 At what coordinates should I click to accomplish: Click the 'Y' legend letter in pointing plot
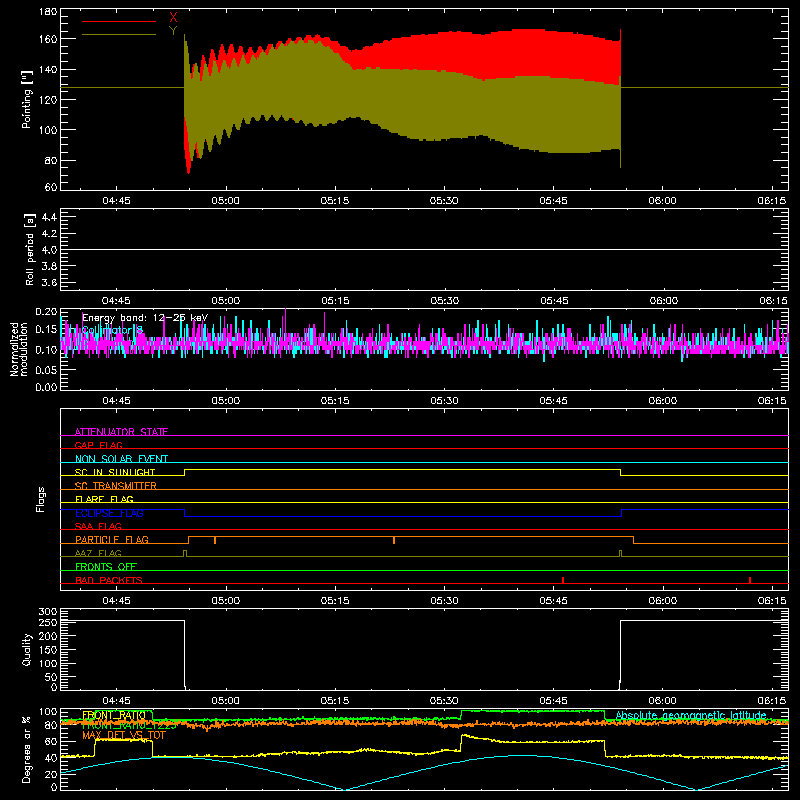click(173, 31)
